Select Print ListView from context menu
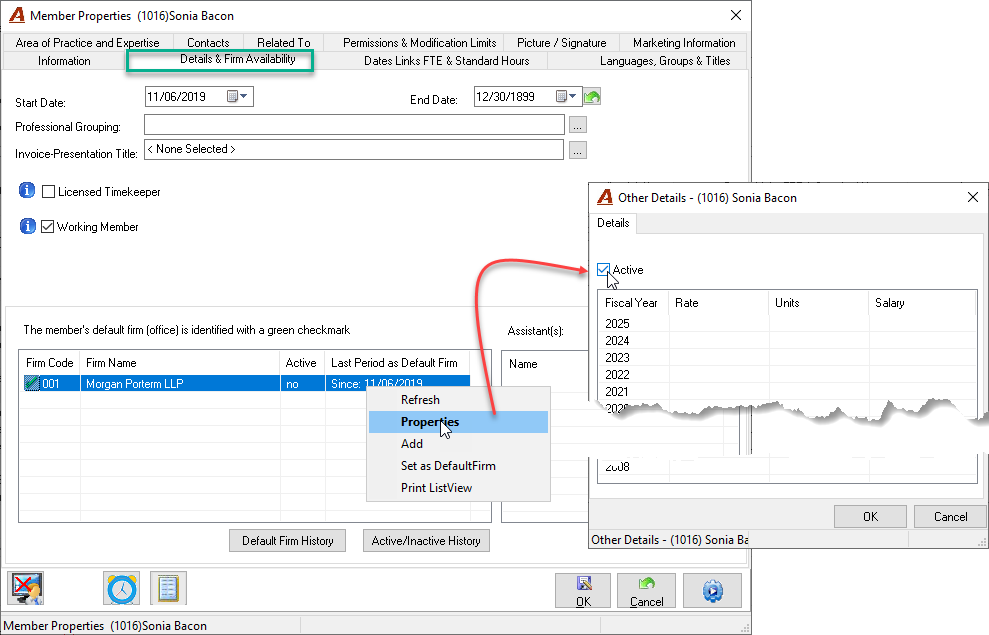Image resolution: width=989 pixels, height=635 pixels. pyautogui.click(x=458, y=488)
